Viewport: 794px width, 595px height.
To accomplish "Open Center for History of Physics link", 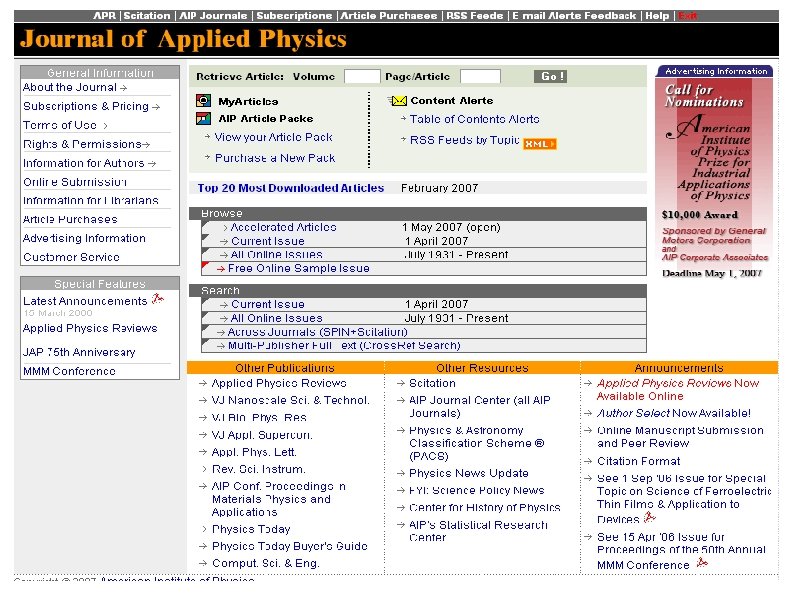I will click(x=485, y=507).
